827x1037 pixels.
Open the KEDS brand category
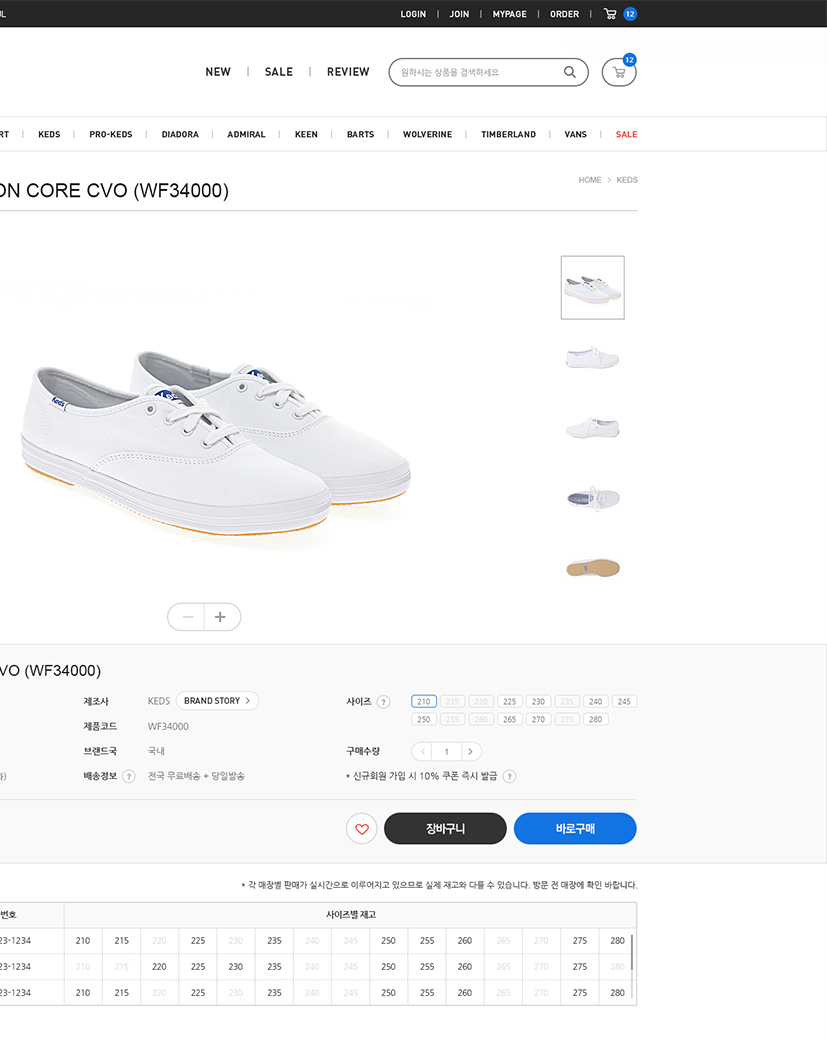(49, 134)
